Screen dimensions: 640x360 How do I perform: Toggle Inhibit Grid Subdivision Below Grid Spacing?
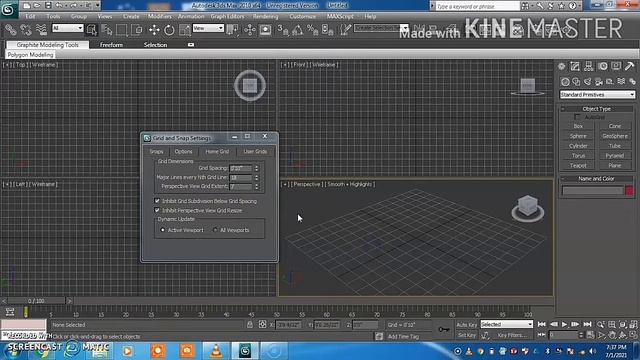coord(157,201)
